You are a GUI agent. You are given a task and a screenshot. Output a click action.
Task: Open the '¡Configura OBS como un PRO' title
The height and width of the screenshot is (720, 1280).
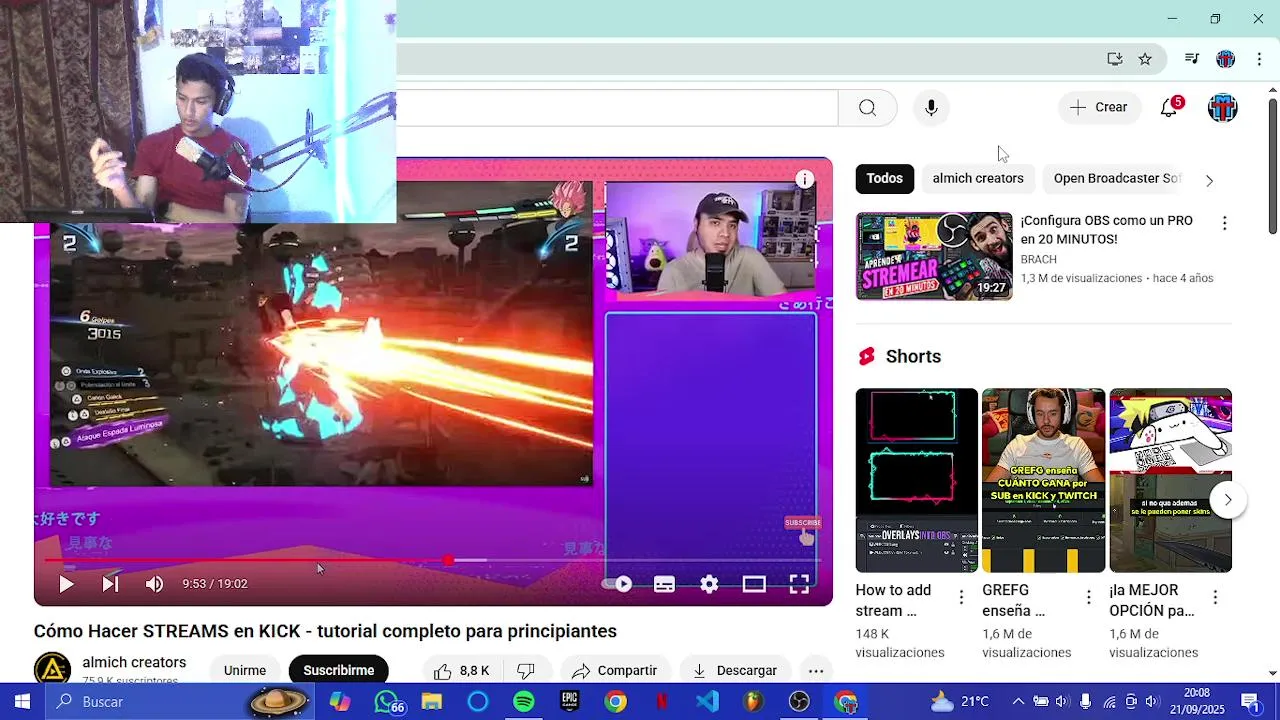[x=1107, y=230]
